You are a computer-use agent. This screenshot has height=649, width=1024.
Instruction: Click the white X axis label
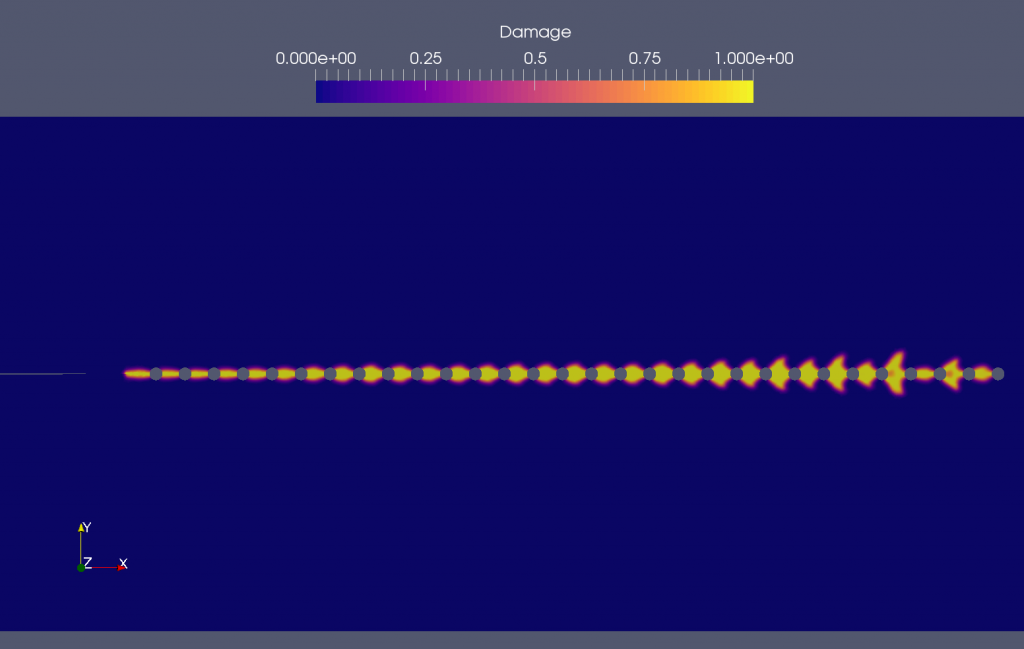123,563
